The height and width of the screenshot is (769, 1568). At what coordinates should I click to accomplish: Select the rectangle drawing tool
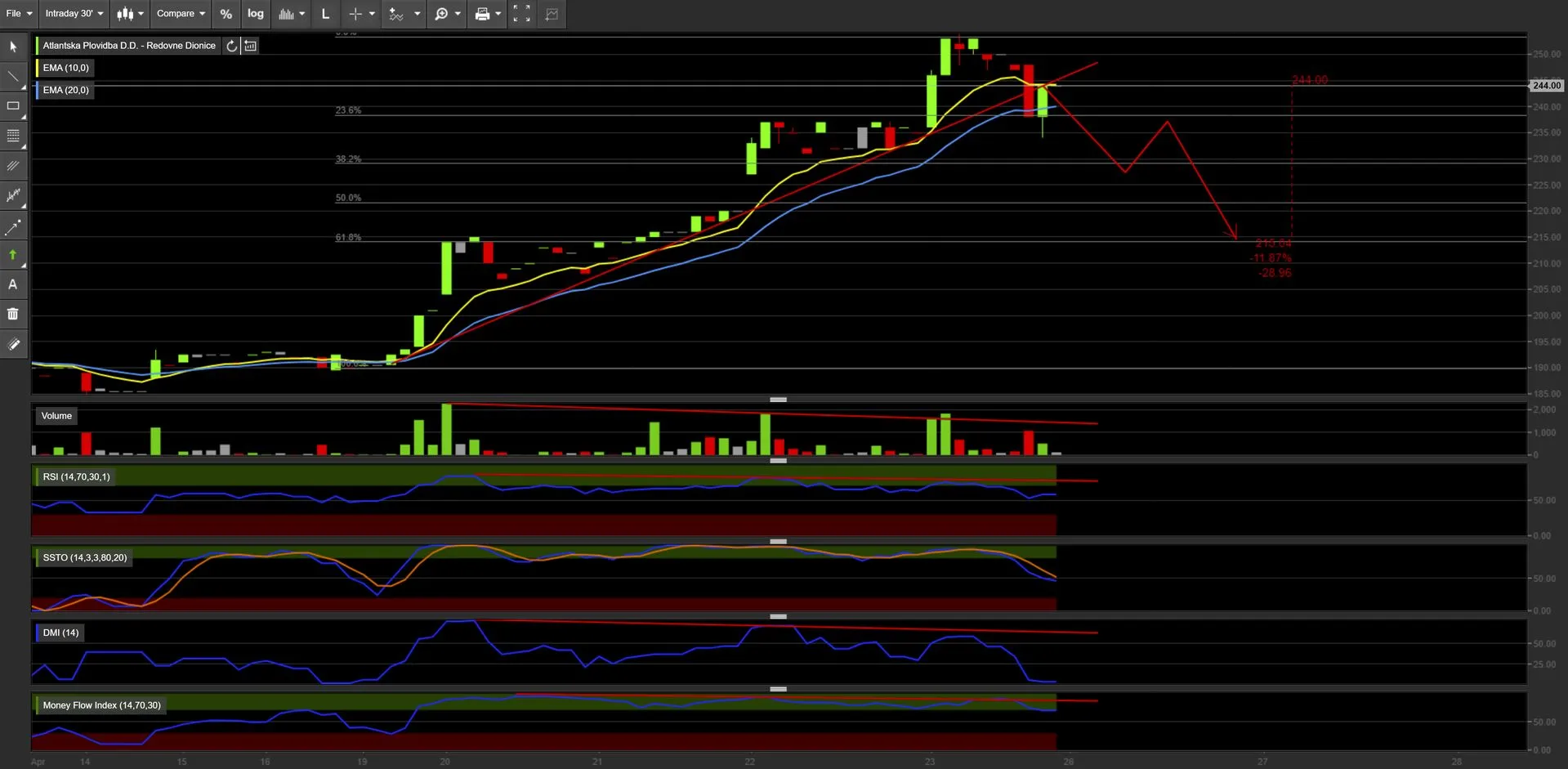pos(13,106)
